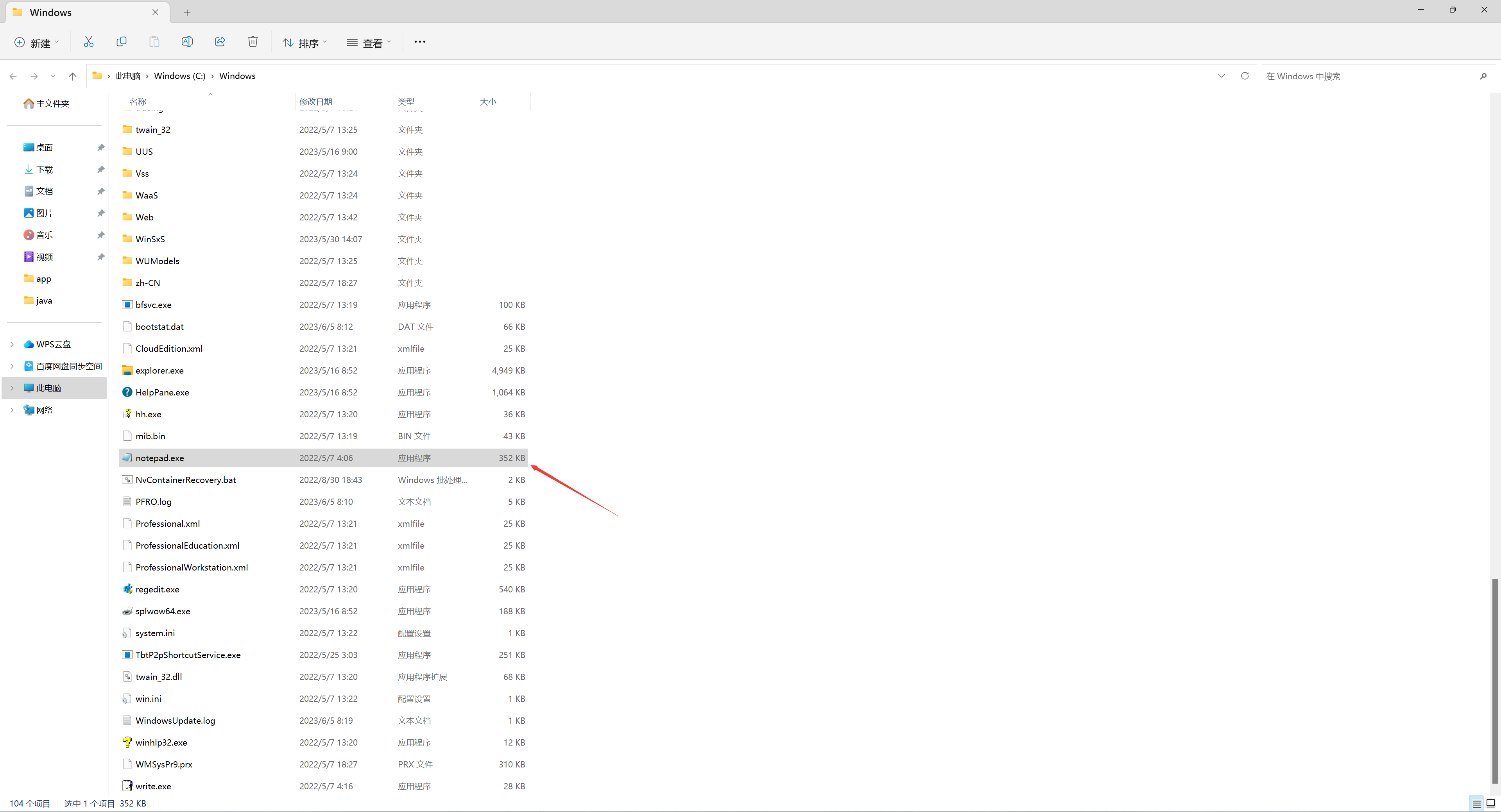Open the three-dot more options menu
The height and width of the screenshot is (812, 1501).
click(x=419, y=42)
